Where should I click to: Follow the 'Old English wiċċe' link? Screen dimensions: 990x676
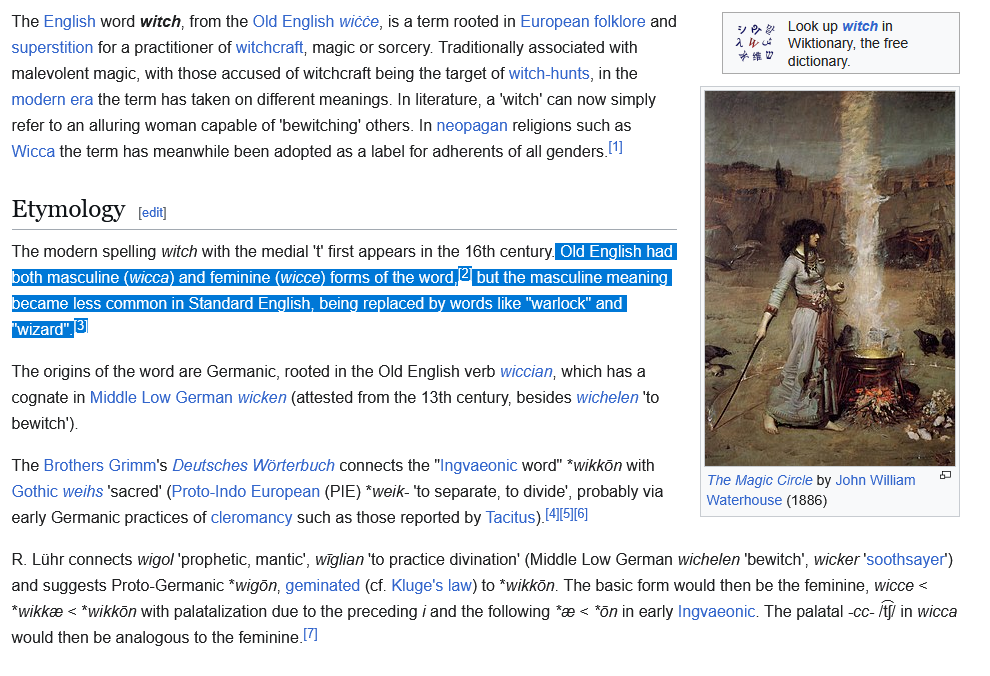coord(316,21)
